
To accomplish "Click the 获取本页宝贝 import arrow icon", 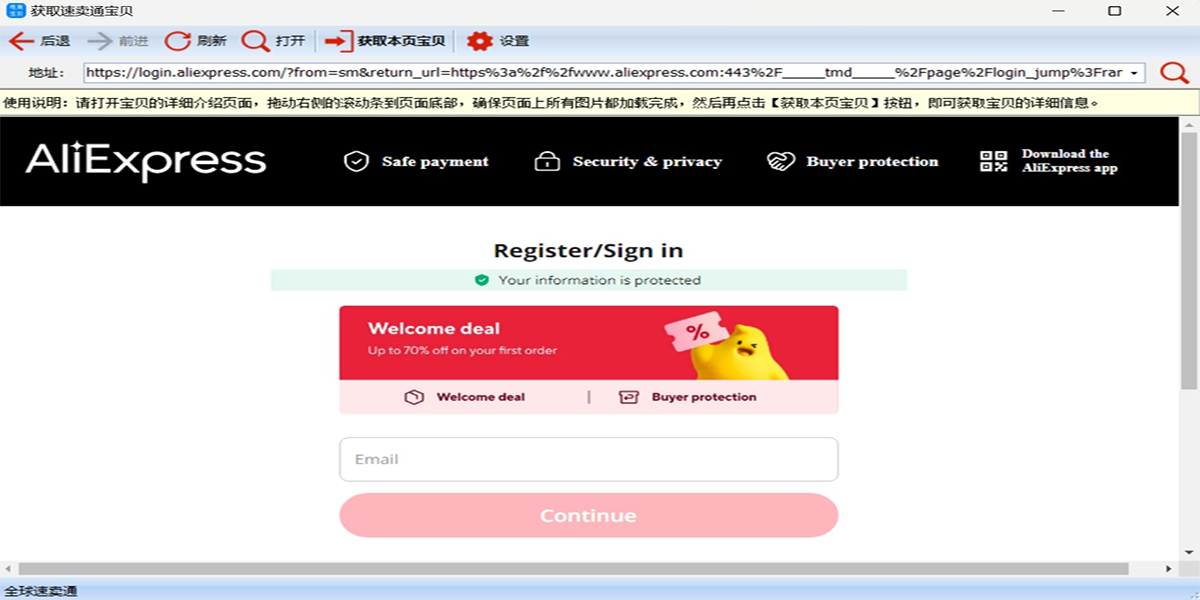I will point(339,41).
